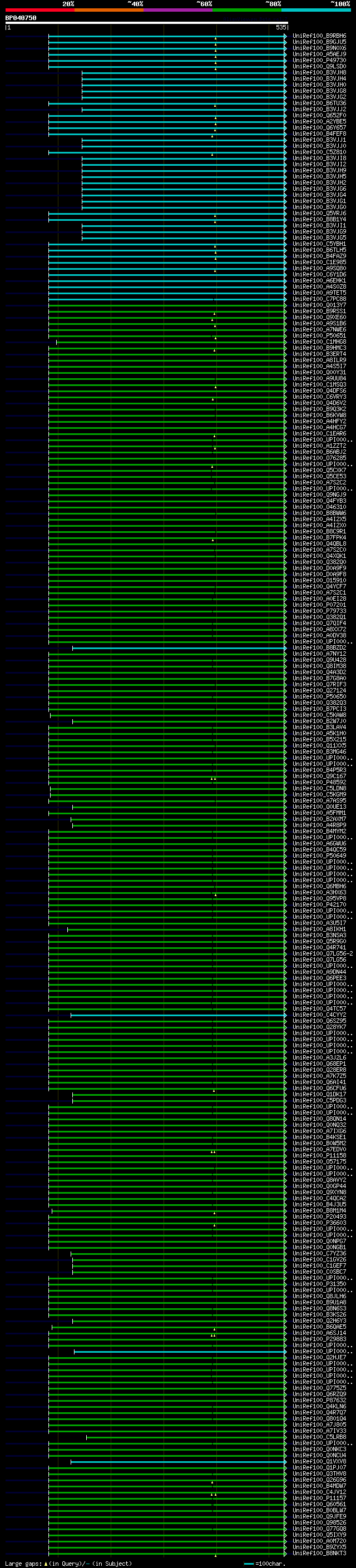This screenshot has height=1568, width=356.
Task: Select hit label UniRef100_P79733
Action: 319,611
